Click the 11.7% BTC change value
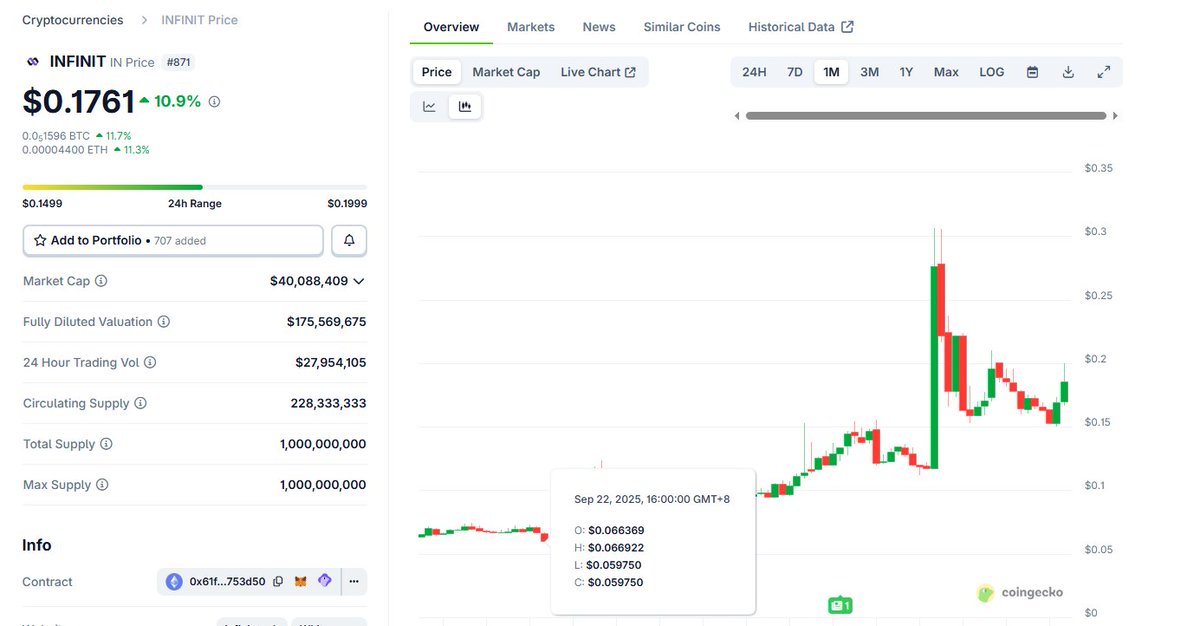1200x626 pixels. click(119, 135)
